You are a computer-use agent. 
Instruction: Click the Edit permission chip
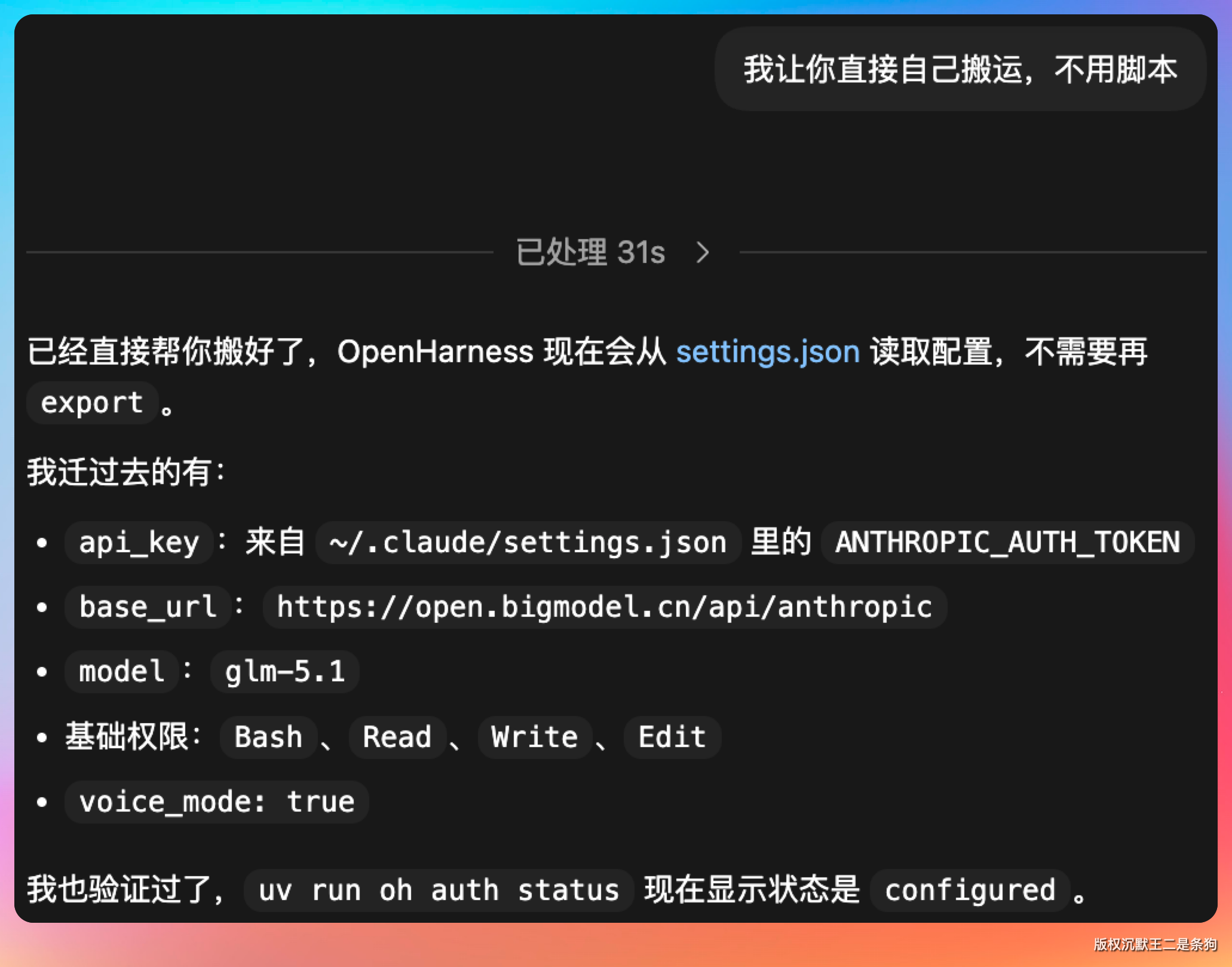[x=672, y=737]
